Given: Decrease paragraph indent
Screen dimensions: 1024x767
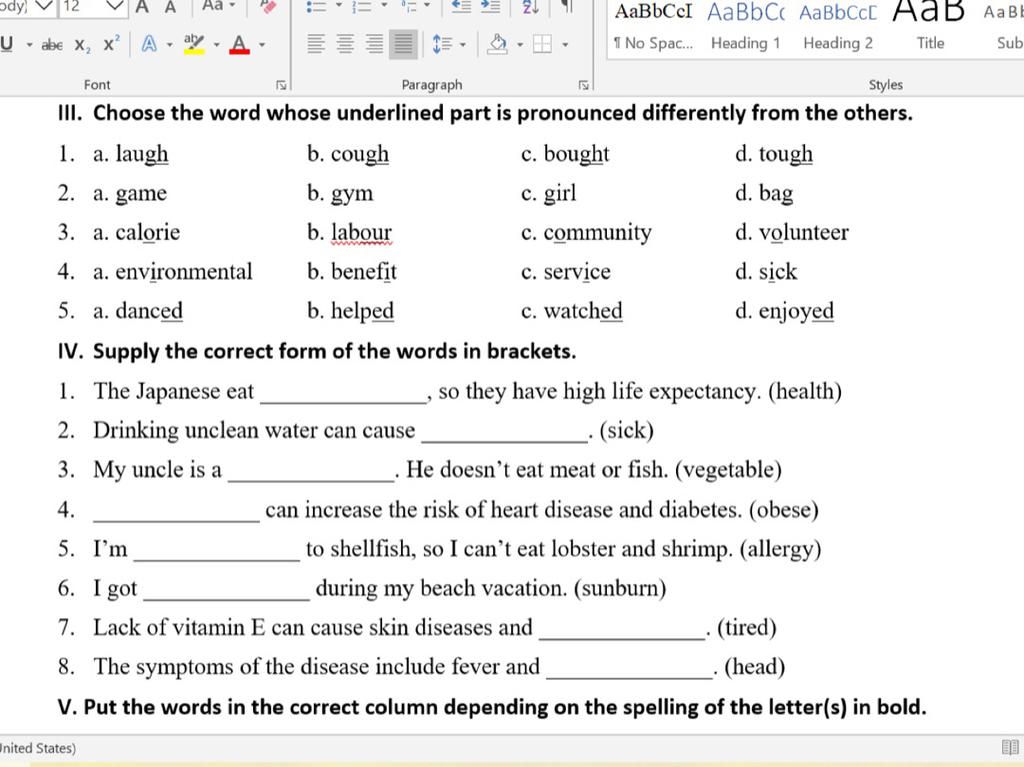Looking at the screenshot, I should coord(461,6).
